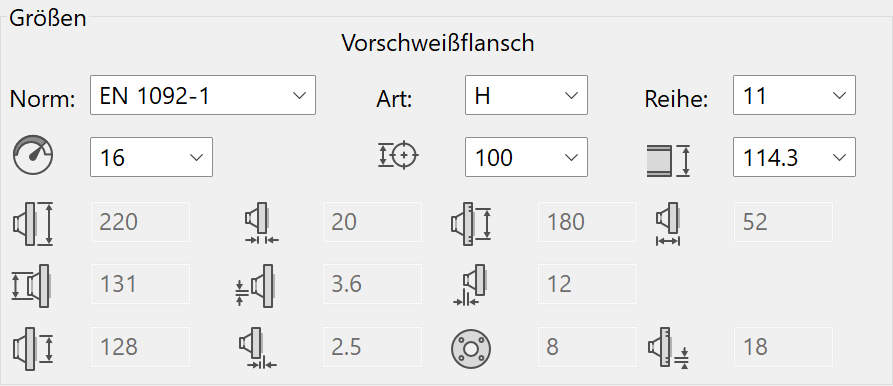Click the flange outer diameter icon beside 220

tap(32, 223)
